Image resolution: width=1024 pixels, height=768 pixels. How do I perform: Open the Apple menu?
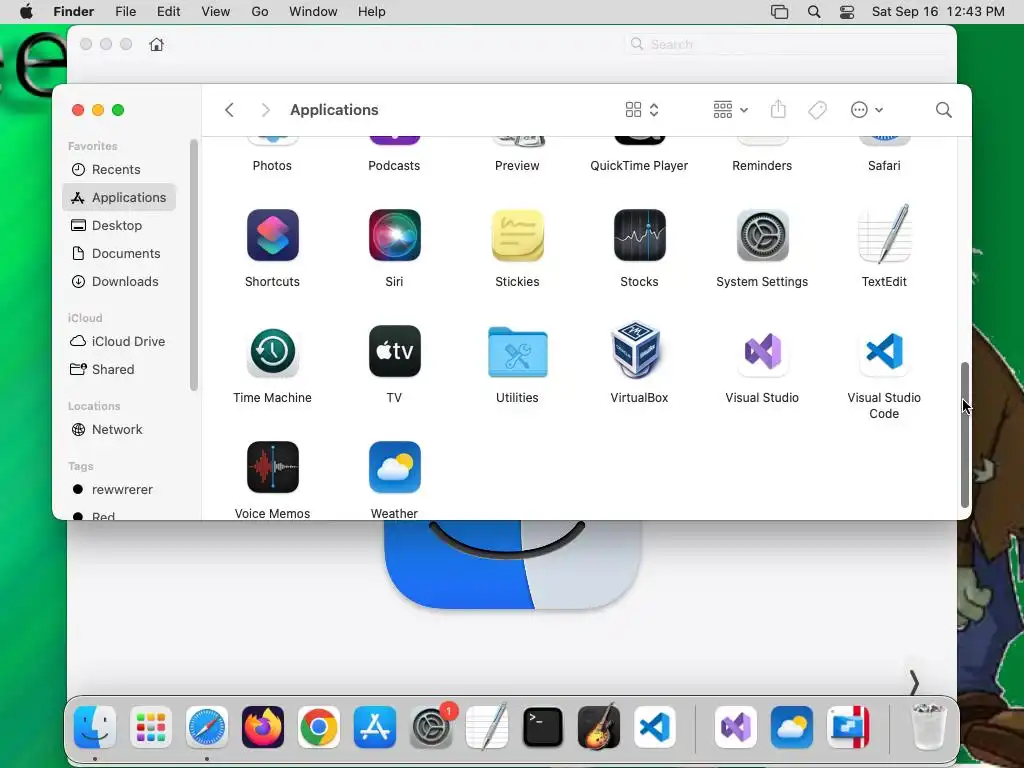(x=26, y=12)
